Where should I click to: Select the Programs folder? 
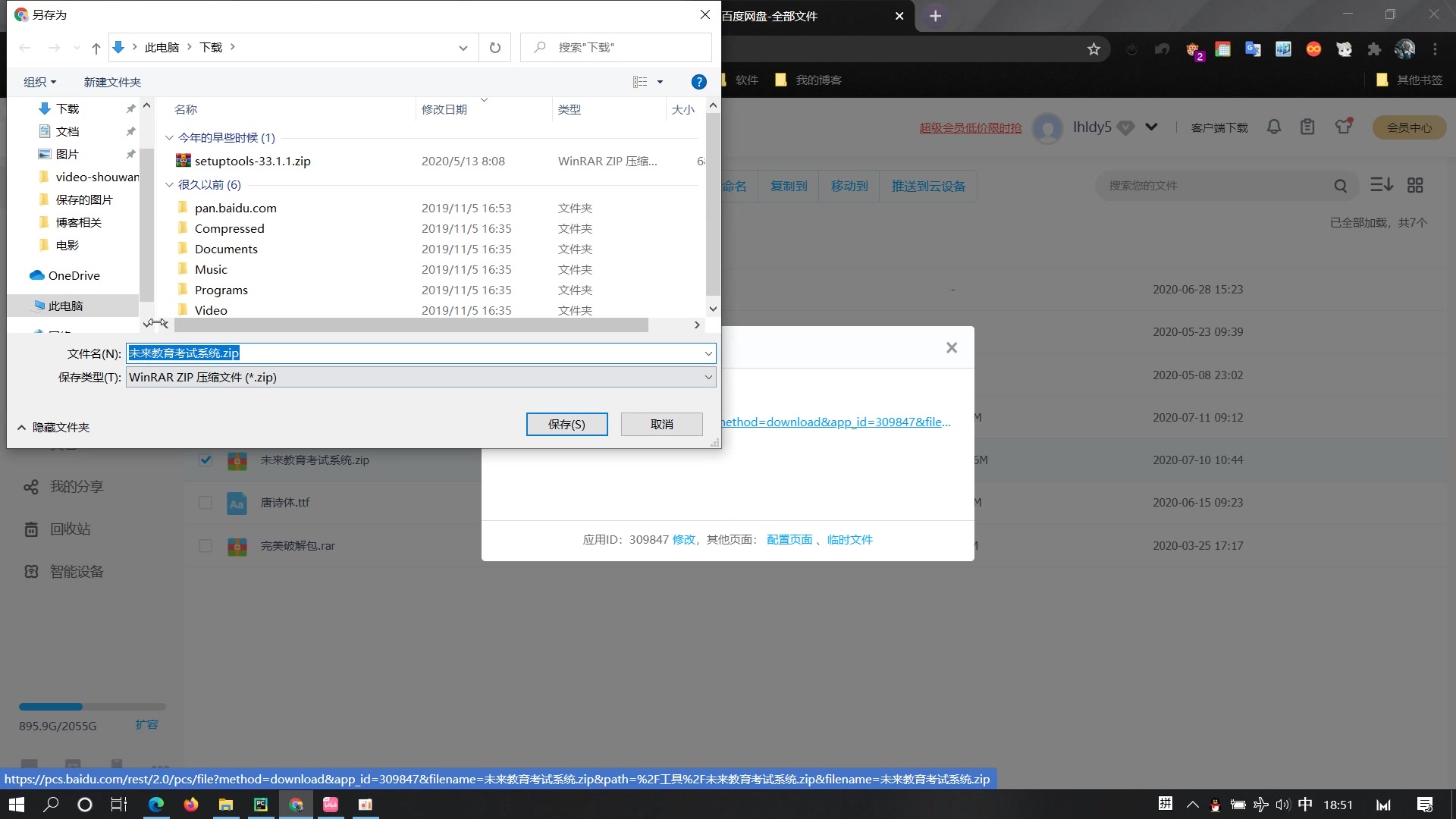221,290
